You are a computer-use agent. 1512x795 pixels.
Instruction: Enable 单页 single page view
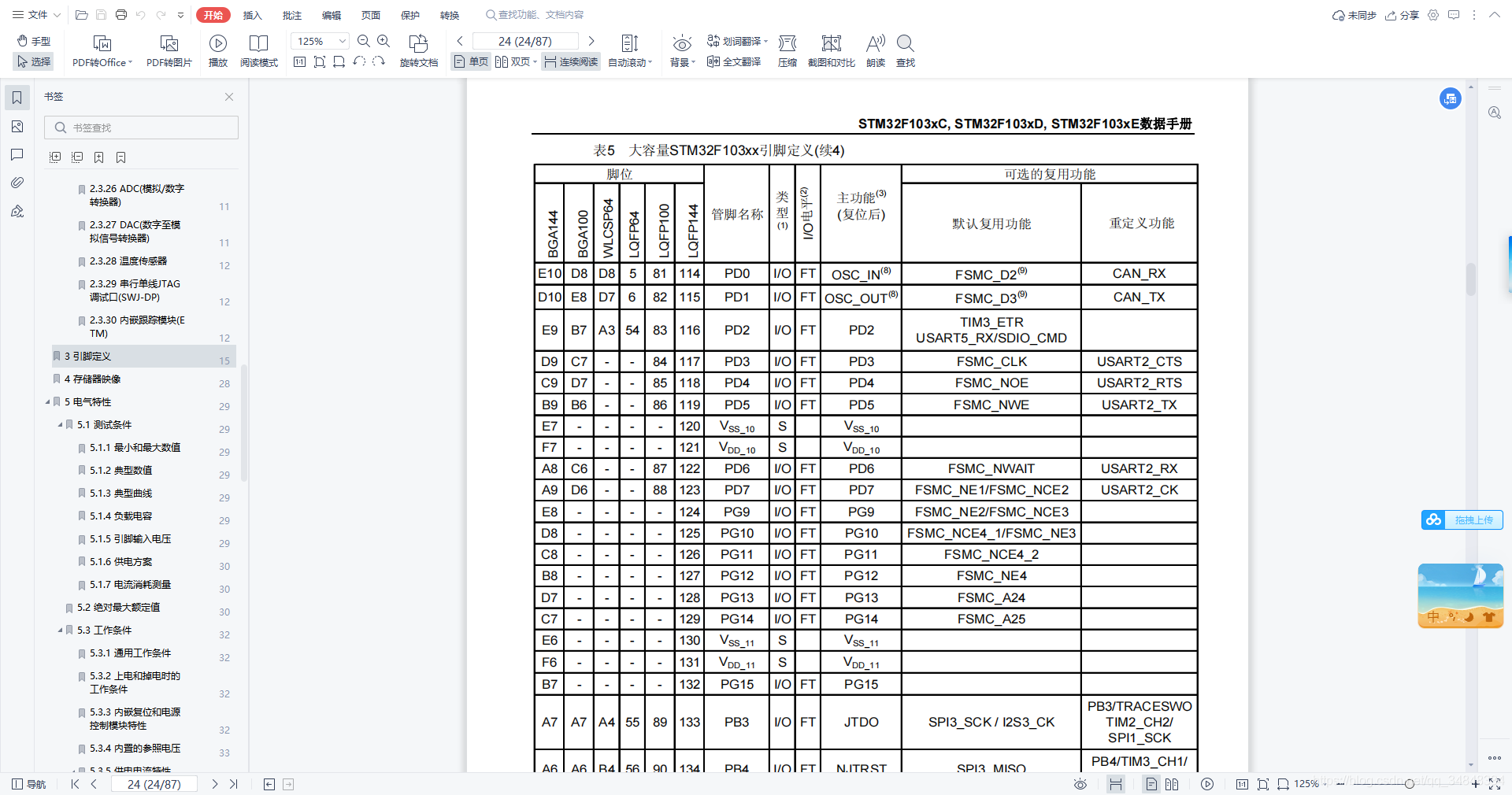click(471, 61)
